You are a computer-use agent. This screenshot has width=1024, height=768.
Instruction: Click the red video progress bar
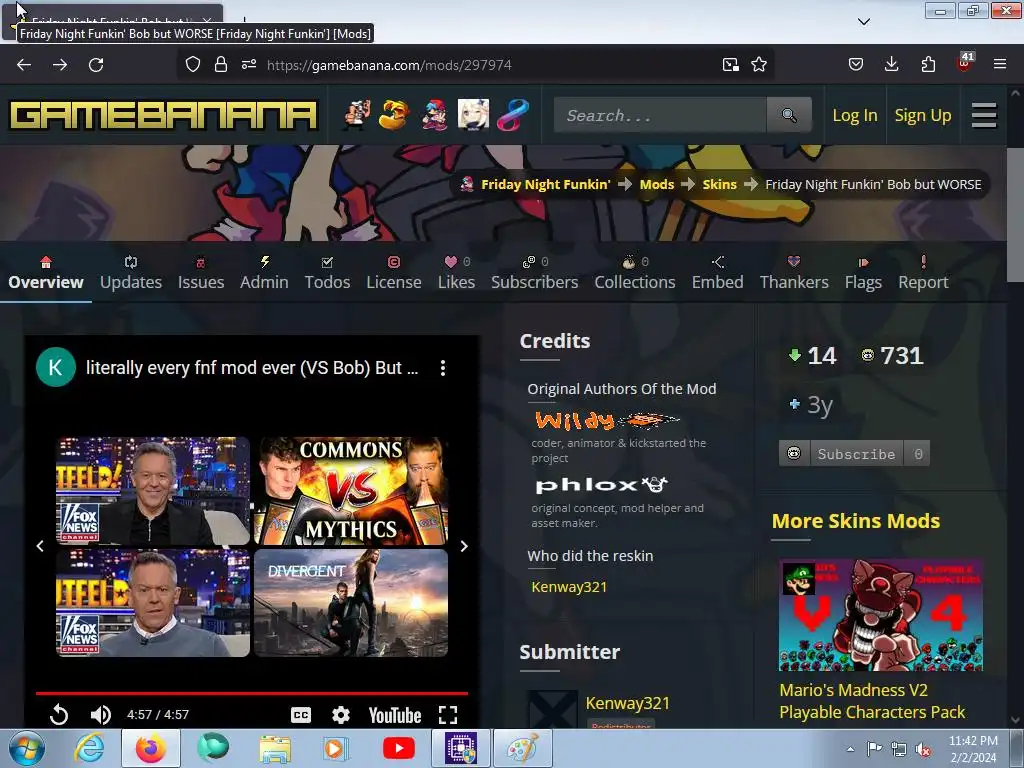252,693
